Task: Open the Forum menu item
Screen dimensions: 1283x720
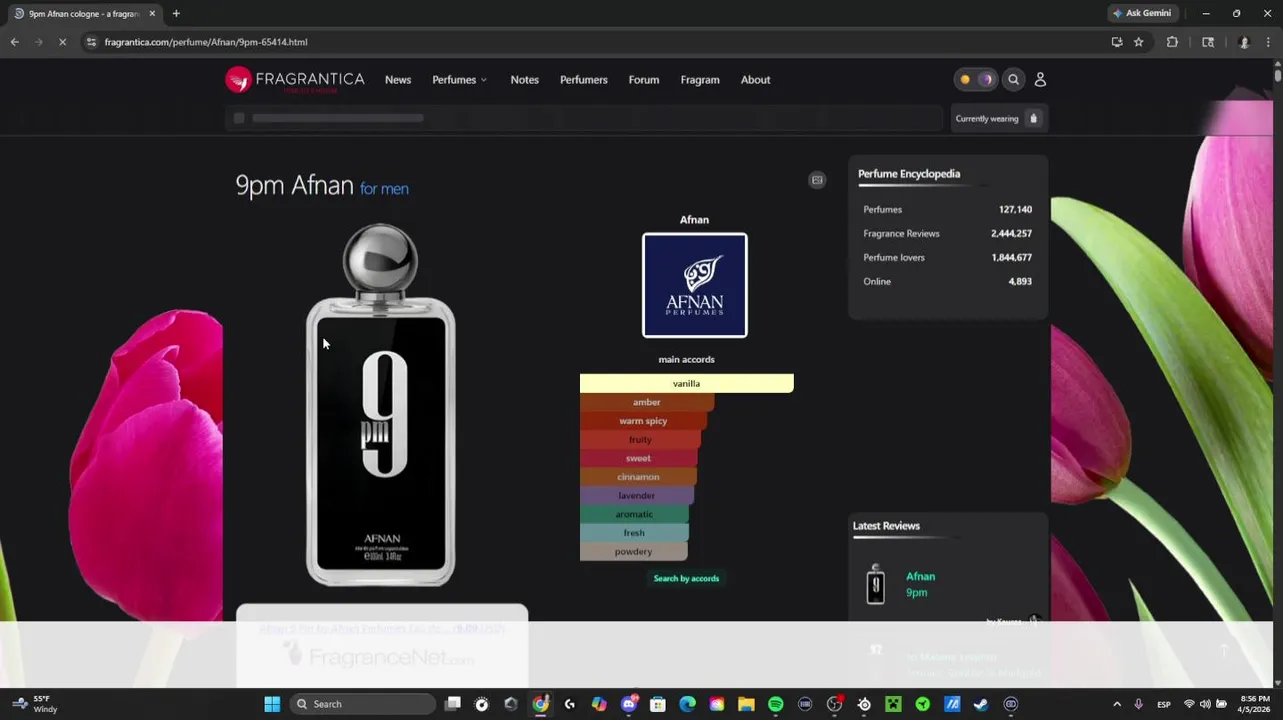Action: point(644,80)
